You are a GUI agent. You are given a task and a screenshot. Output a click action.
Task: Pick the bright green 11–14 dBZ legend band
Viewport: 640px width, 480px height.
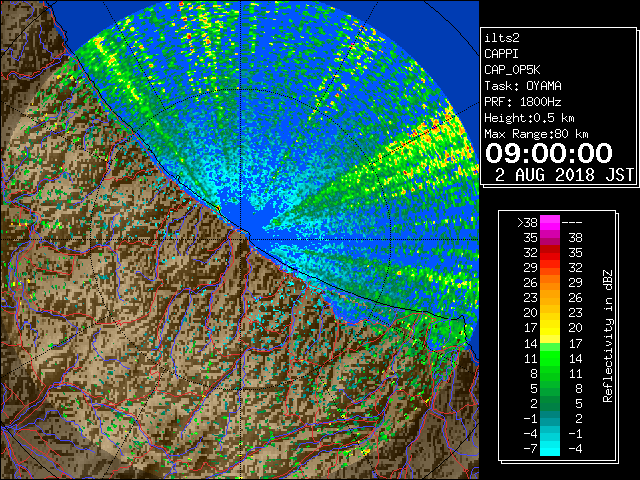550,358
